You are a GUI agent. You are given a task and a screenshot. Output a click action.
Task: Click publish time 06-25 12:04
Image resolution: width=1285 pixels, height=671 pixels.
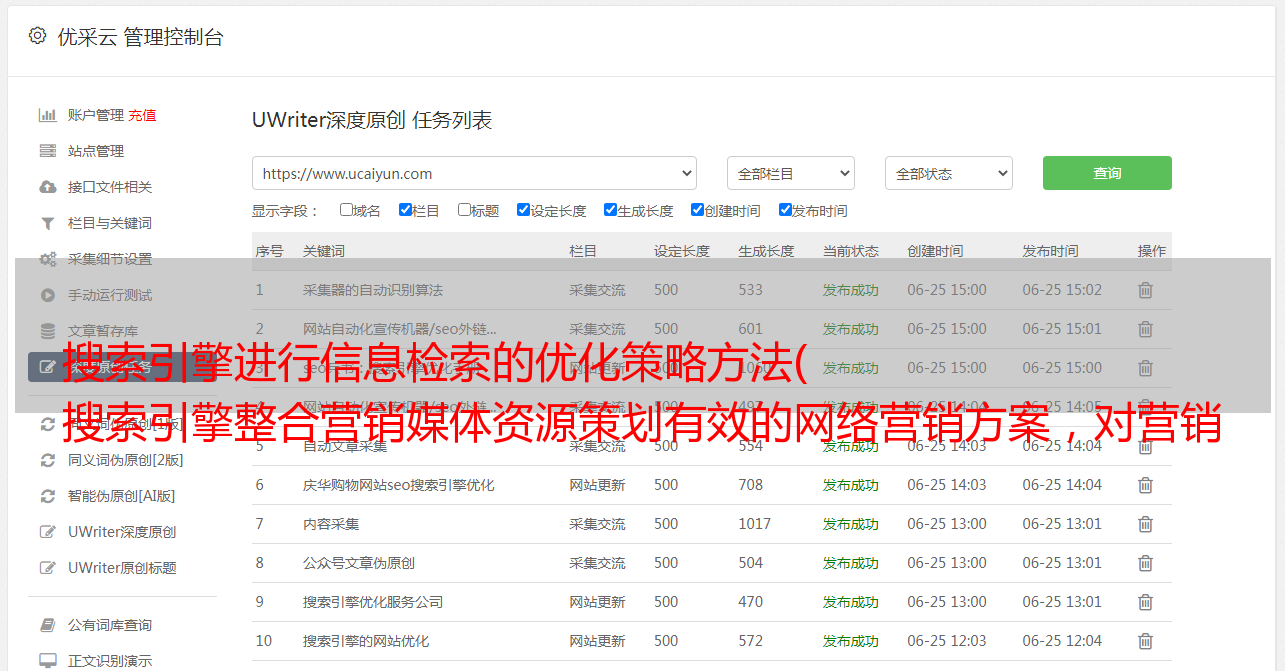tap(1062, 641)
